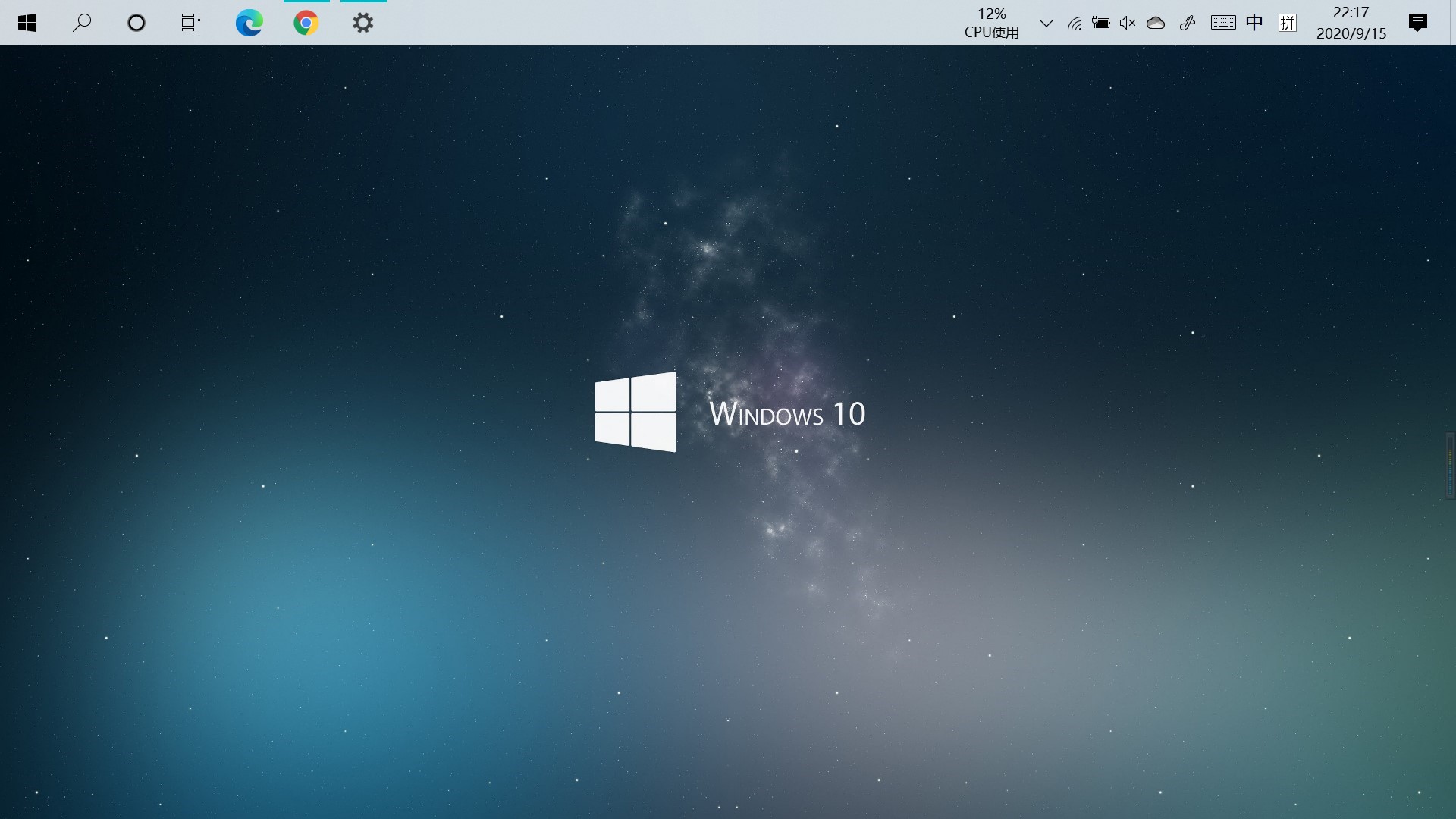This screenshot has width=1456, height=819.
Task: Switch to Google Chrome on the taskbar
Action: pos(306,23)
